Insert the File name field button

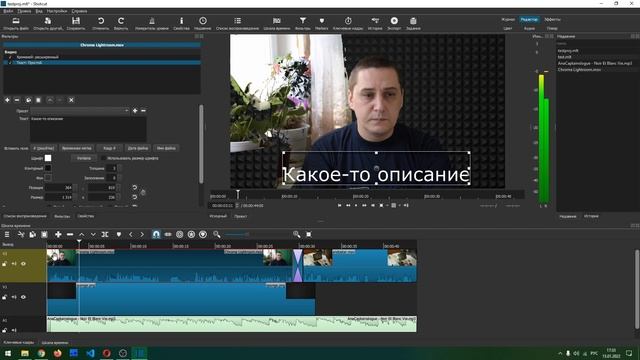pos(166,148)
